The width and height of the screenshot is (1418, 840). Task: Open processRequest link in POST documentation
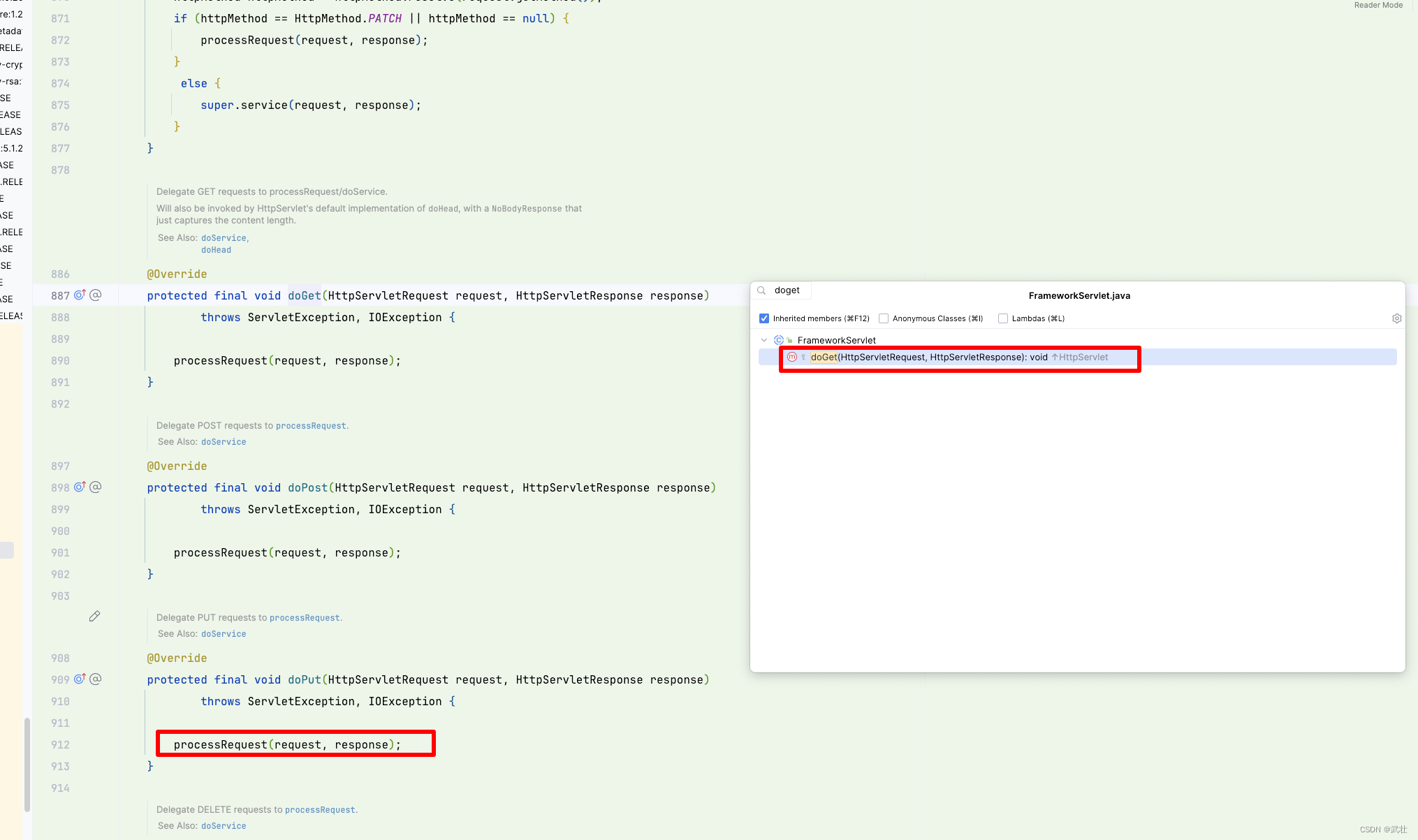(311, 425)
